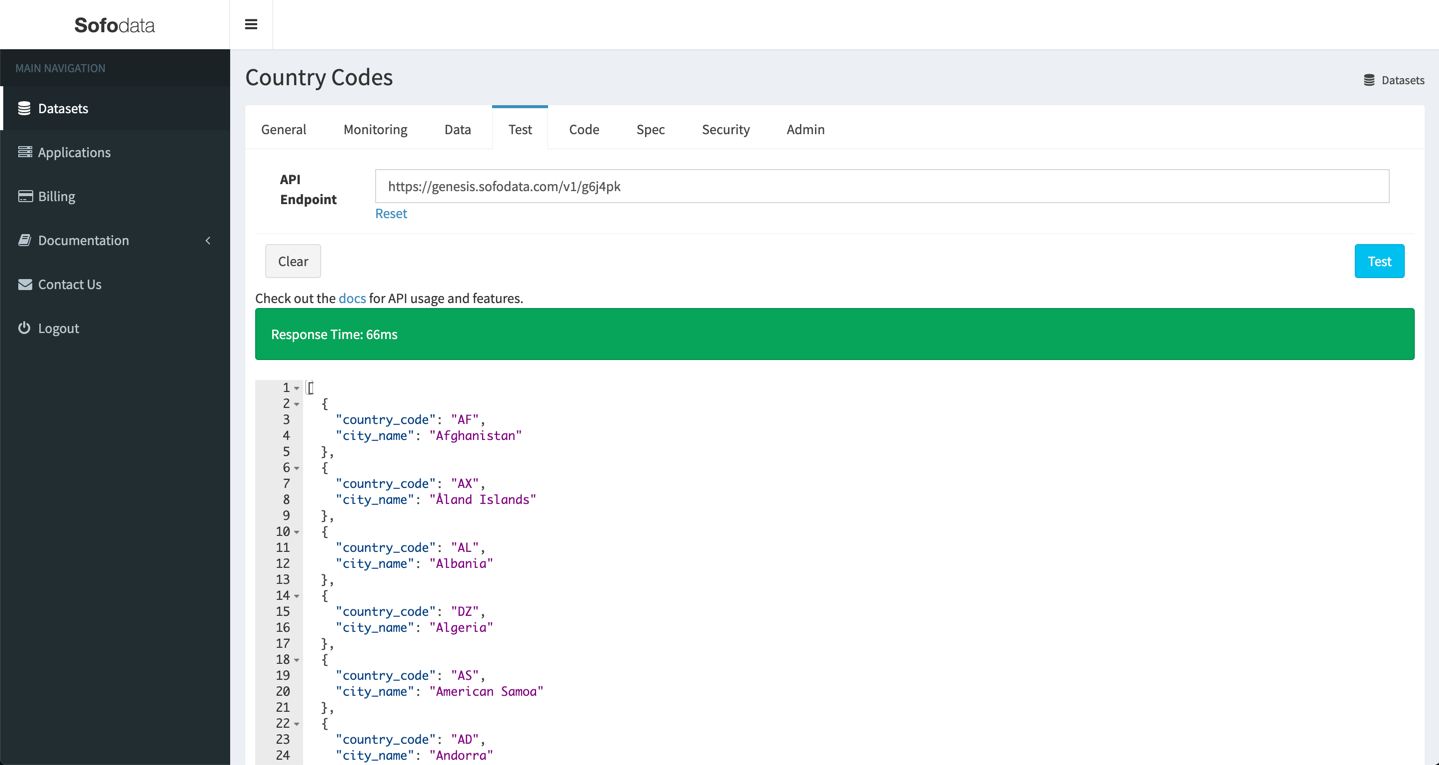
Task: Open the General tab
Action: pos(284,129)
